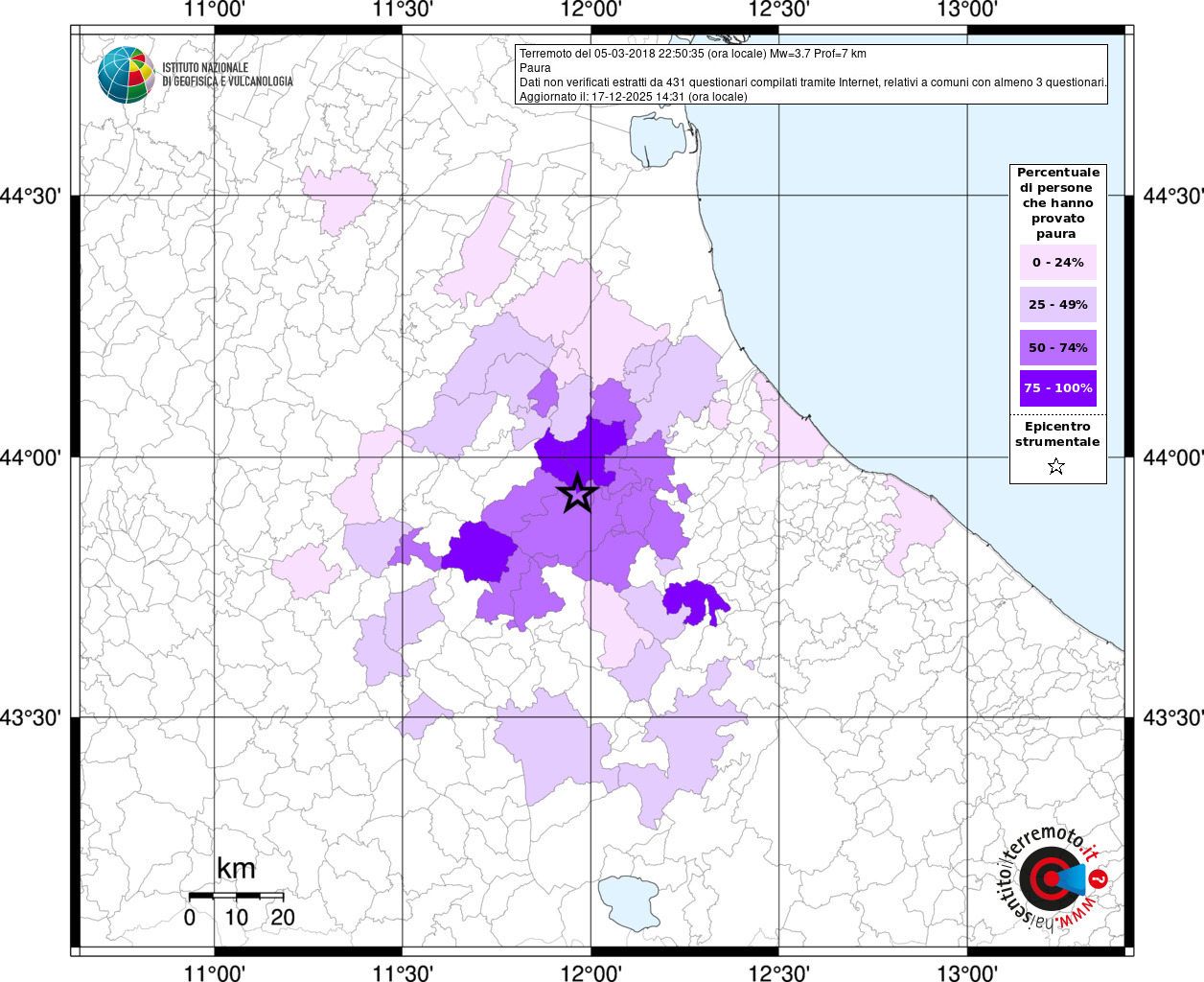Click the 'Paura' label in the header box
Viewport: 1204px width, 982px height.
click(535, 68)
